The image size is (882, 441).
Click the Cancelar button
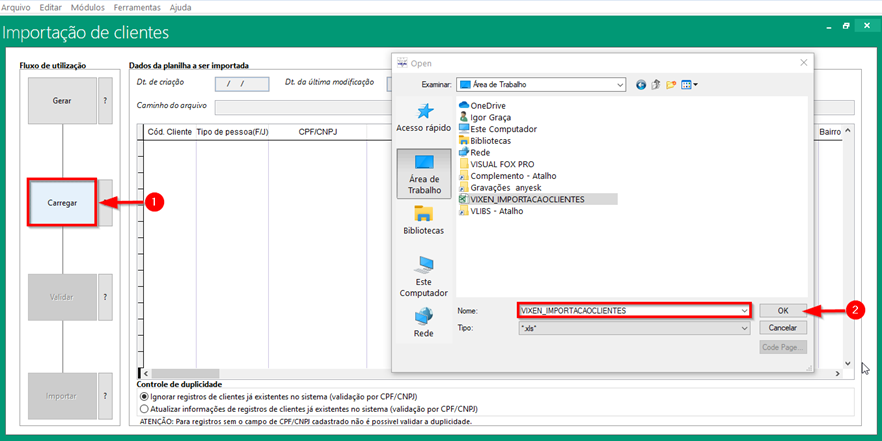click(782, 328)
